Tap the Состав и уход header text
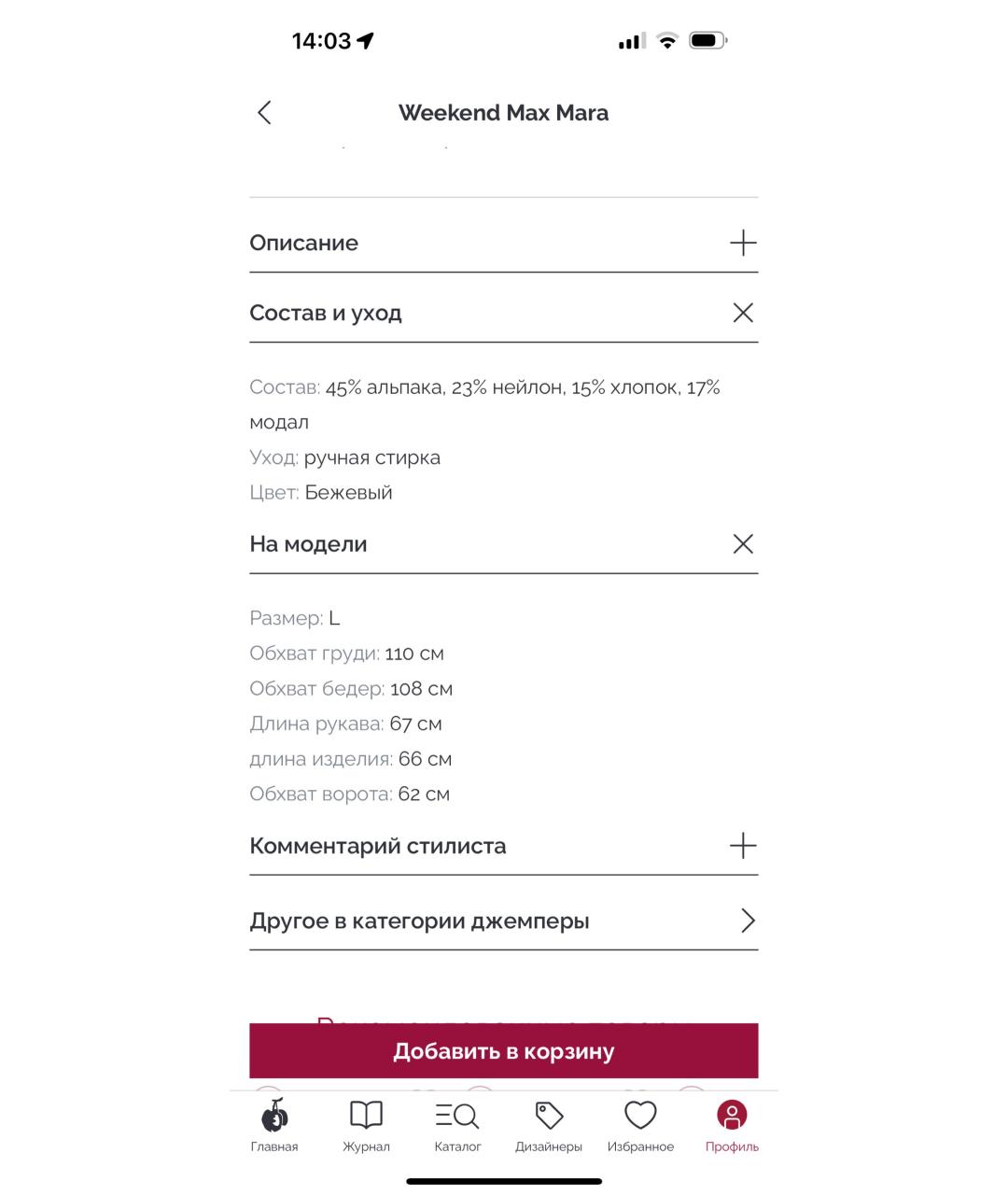This screenshot has width=1008, height=1195. pos(326,313)
